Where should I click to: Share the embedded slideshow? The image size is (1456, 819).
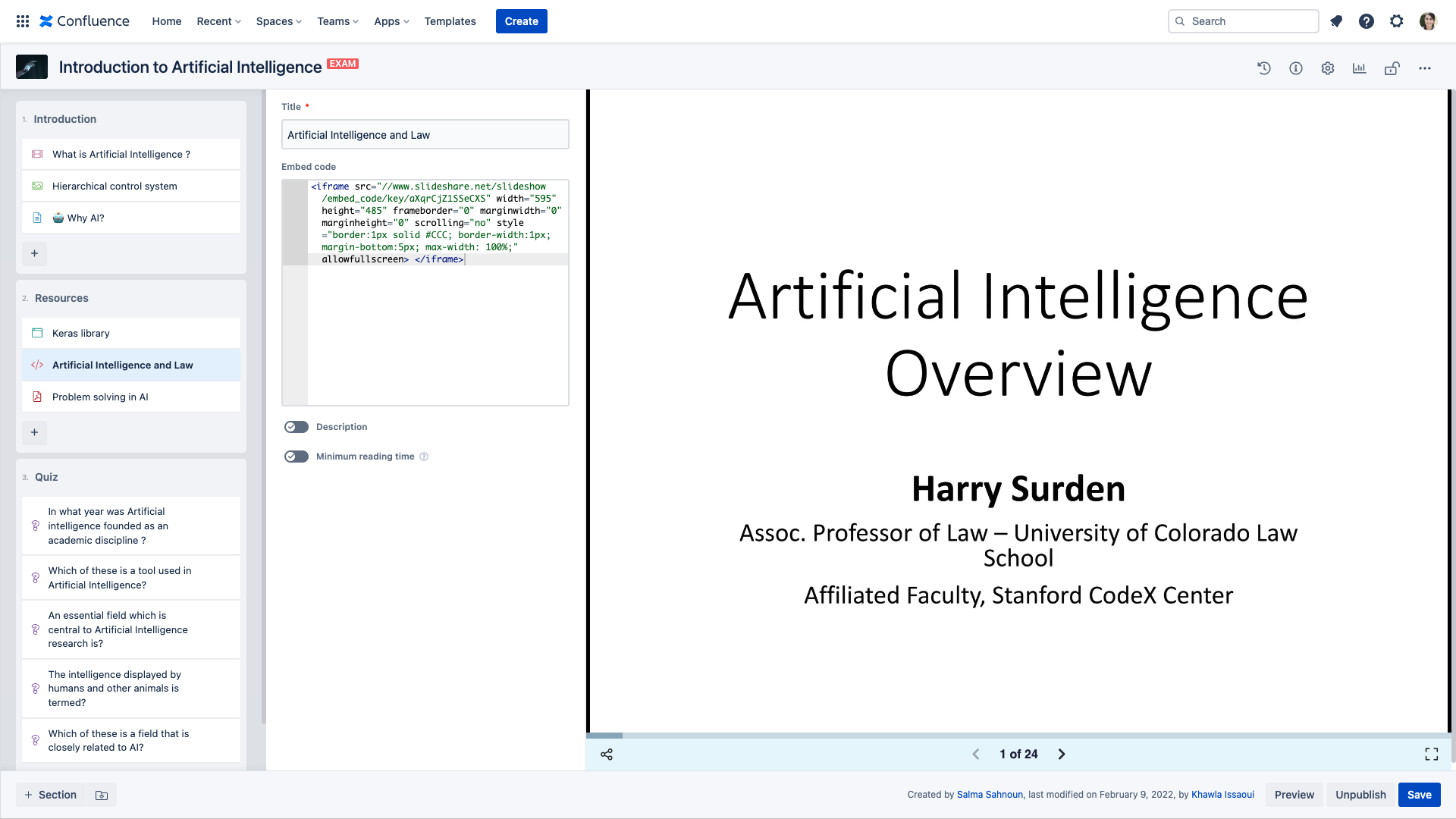607,754
